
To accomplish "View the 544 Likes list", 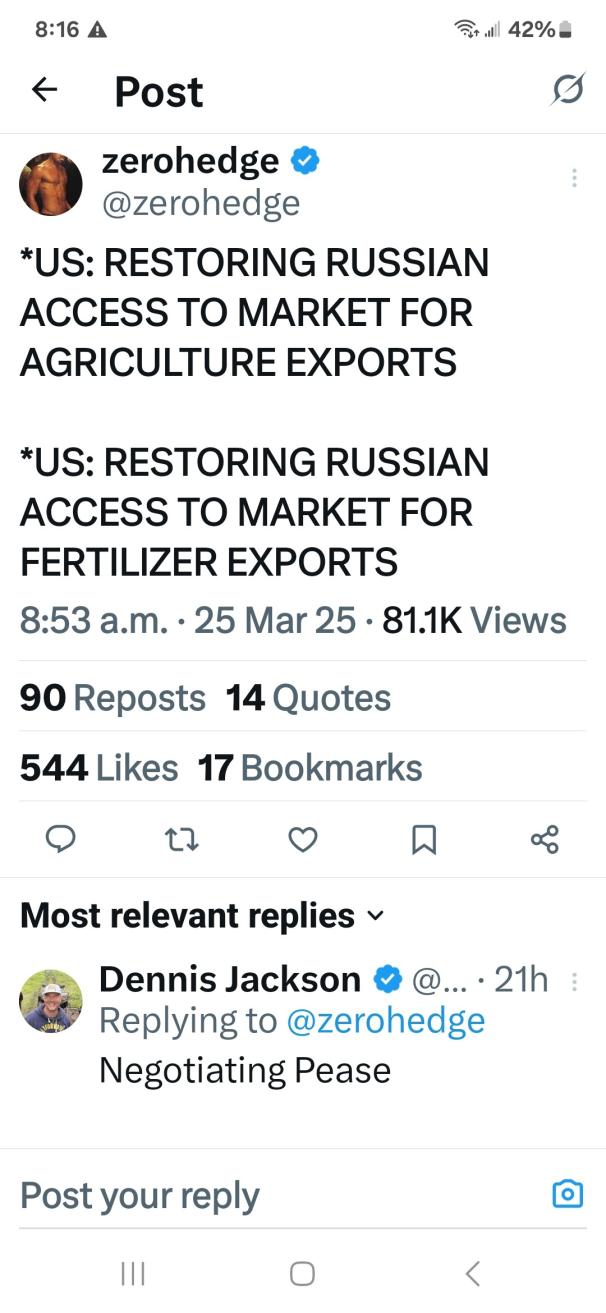I will point(99,768).
